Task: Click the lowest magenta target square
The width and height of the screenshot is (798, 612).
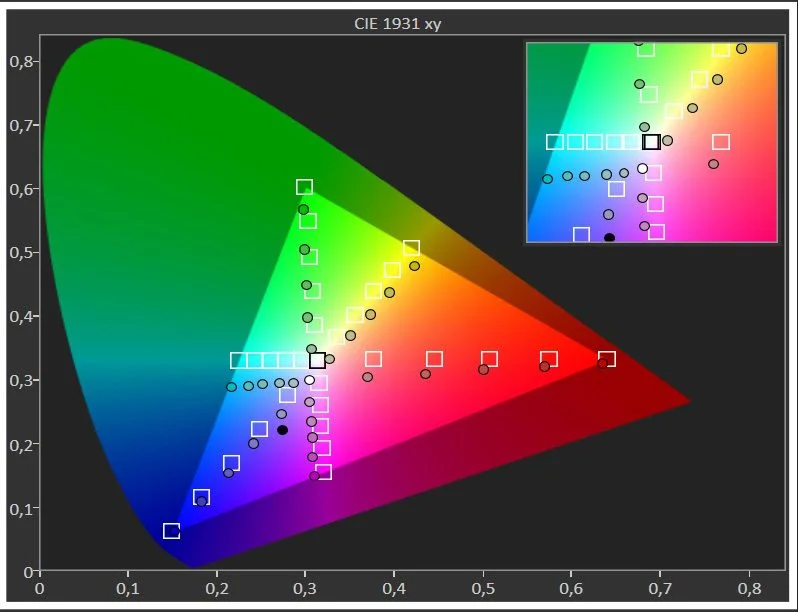Action: pos(323,471)
